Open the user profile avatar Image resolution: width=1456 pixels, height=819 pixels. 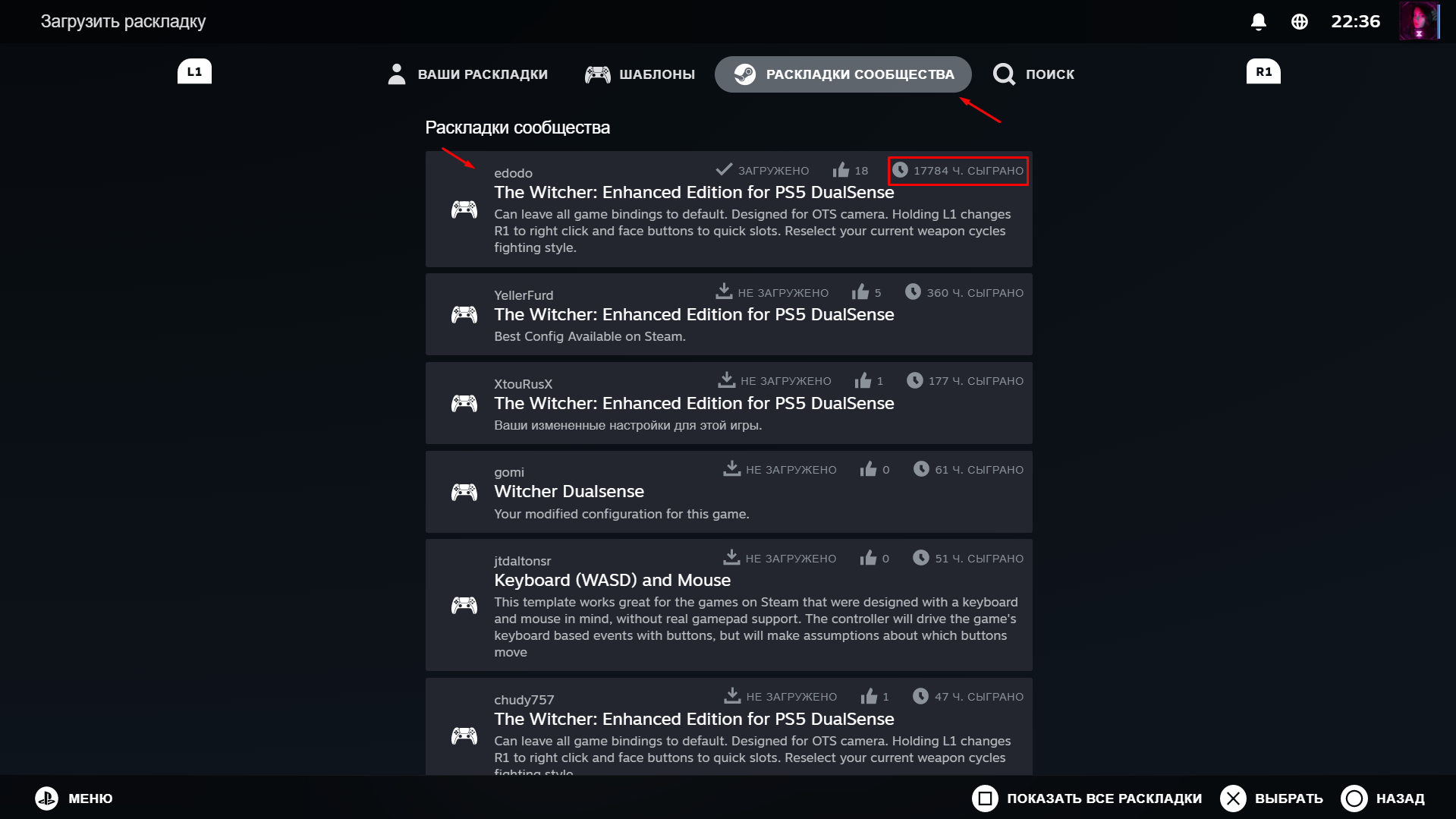[x=1420, y=21]
